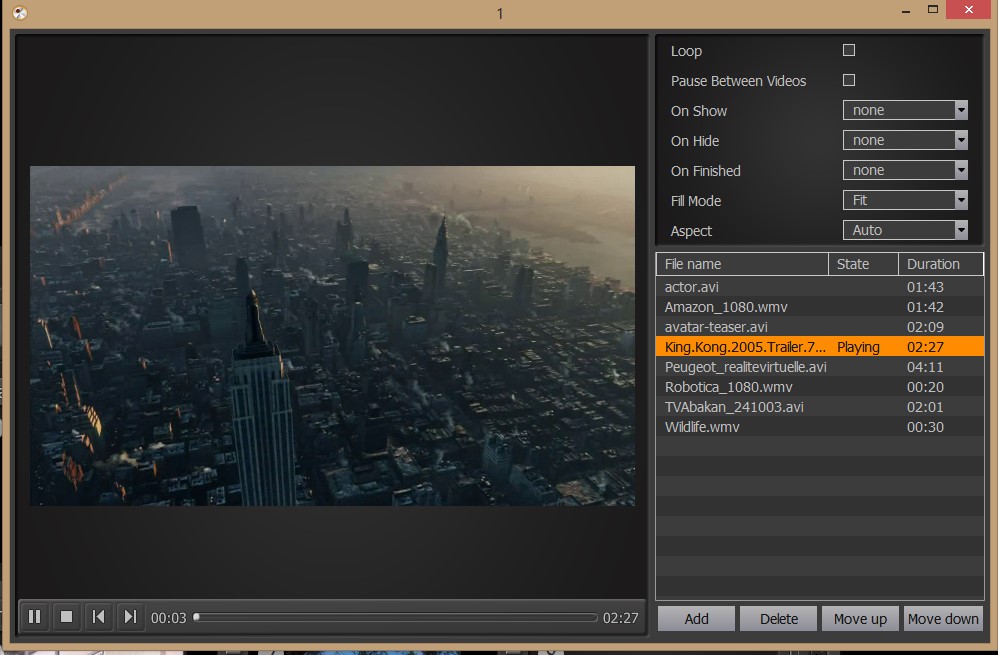The image size is (998, 655).
Task: Select TVAbakan_241003.avi in the playlist
Action: [820, 407]
